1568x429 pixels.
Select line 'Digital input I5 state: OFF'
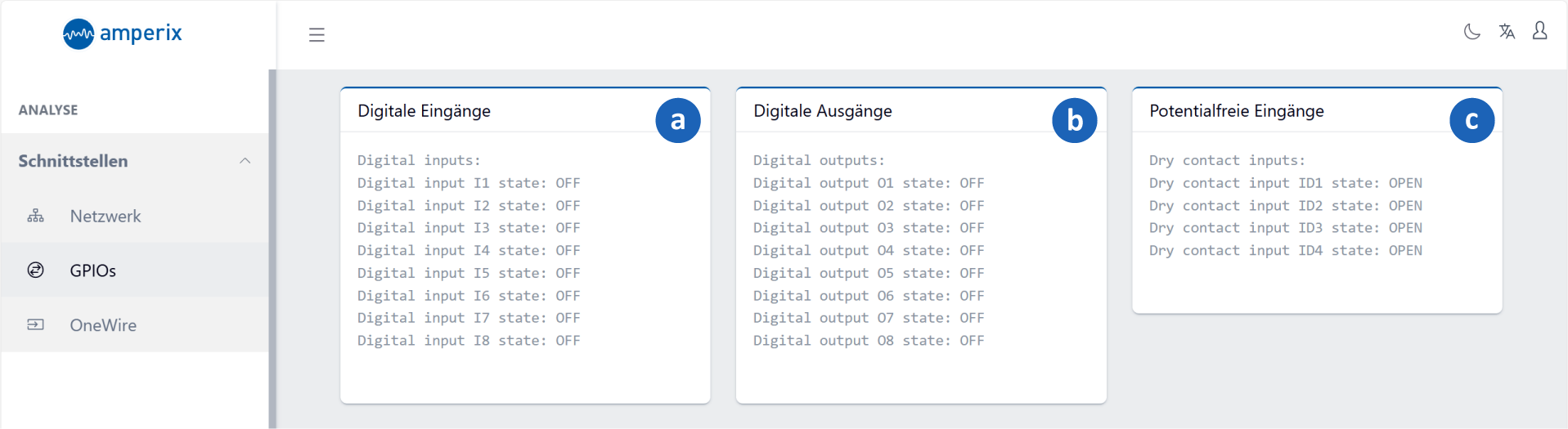pyautogui.click(x=469, y=273)
